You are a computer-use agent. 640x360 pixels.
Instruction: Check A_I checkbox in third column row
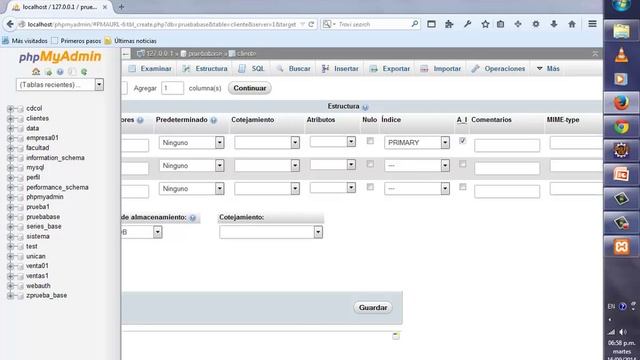(462, 187)
